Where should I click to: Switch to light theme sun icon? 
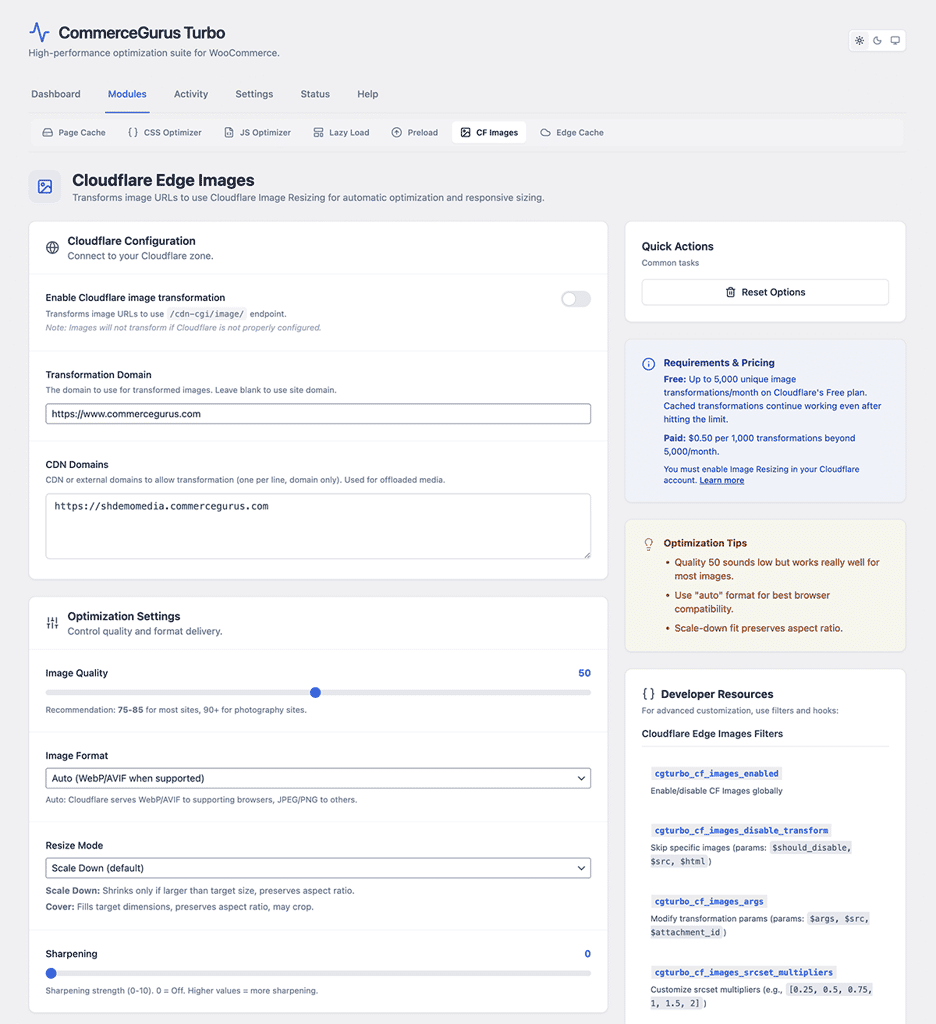coord(860,40)
